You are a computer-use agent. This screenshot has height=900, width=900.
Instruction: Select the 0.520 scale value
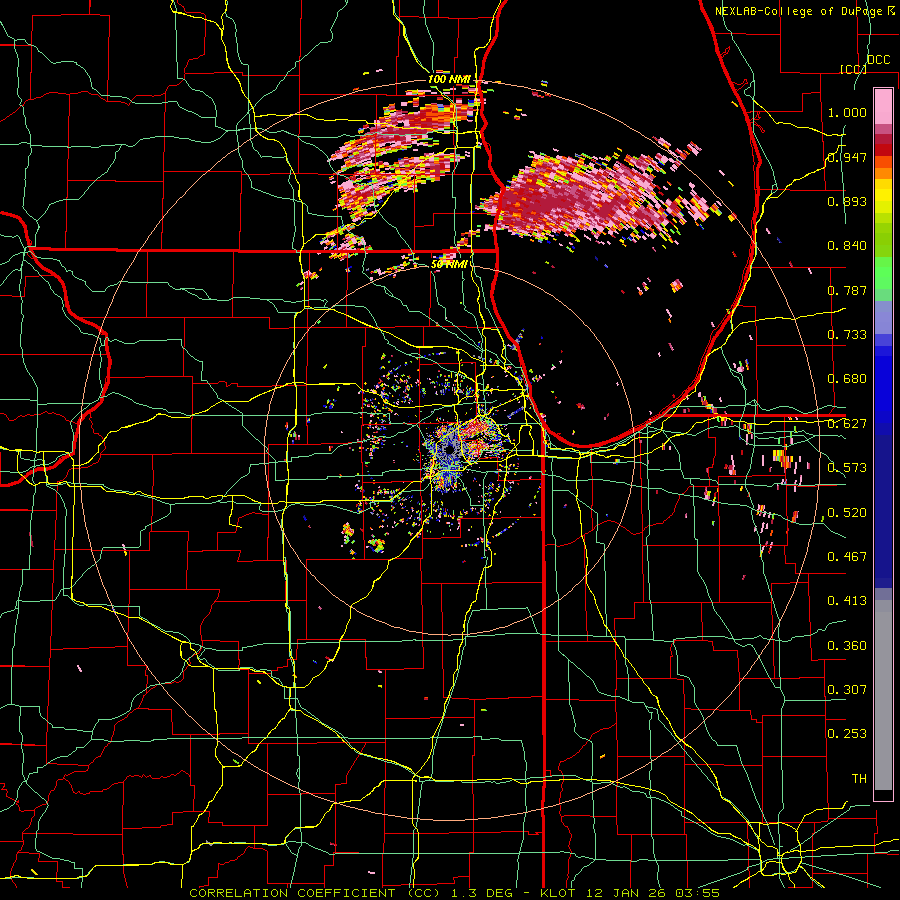847,513
